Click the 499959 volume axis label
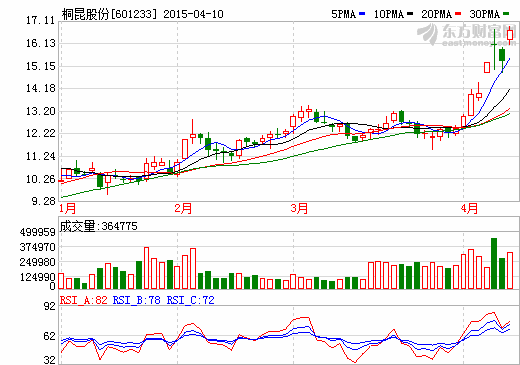The image size is (520, 365). coord(37,232)
